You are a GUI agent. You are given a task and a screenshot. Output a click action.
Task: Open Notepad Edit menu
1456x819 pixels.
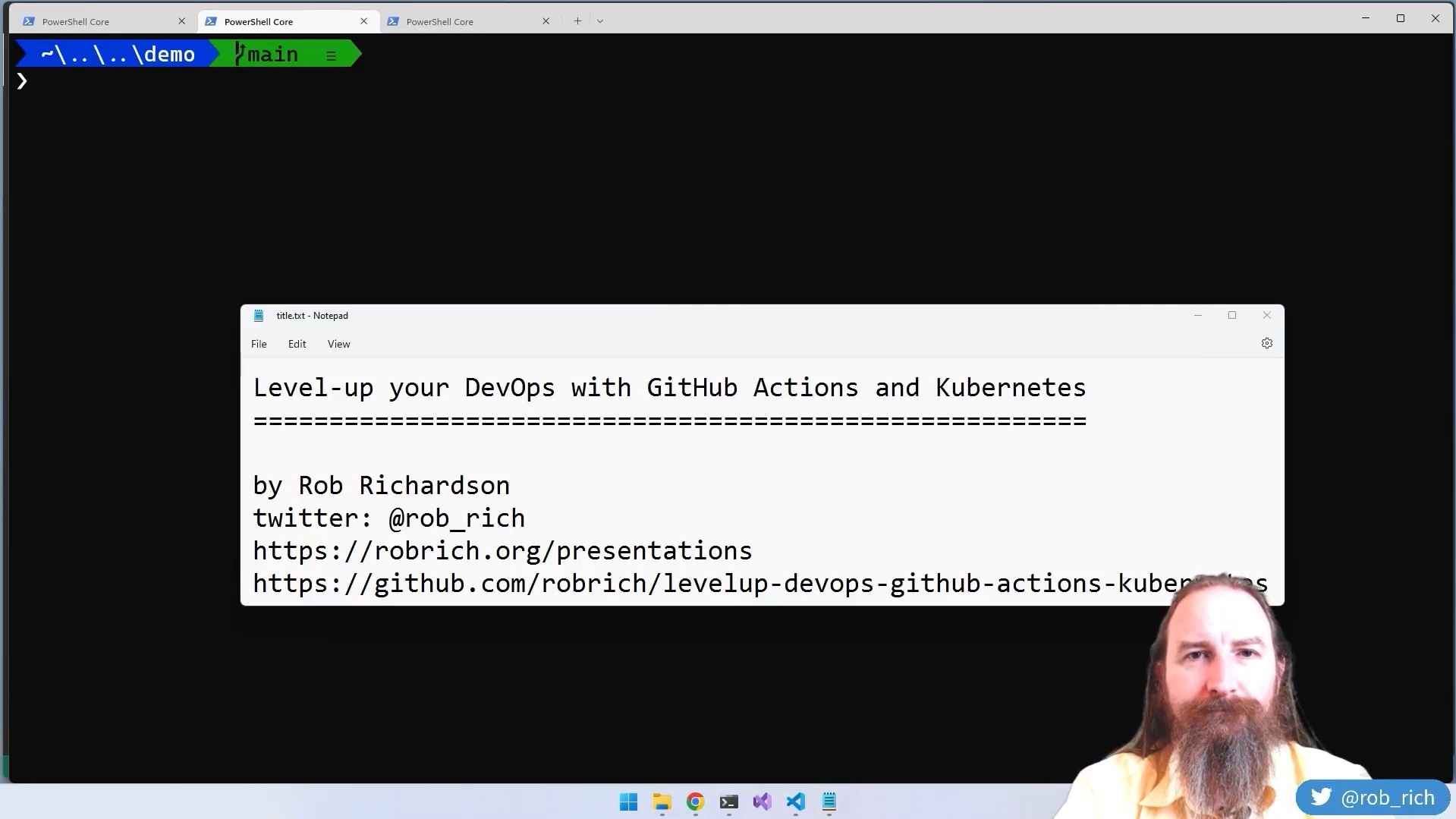point(297,344)
